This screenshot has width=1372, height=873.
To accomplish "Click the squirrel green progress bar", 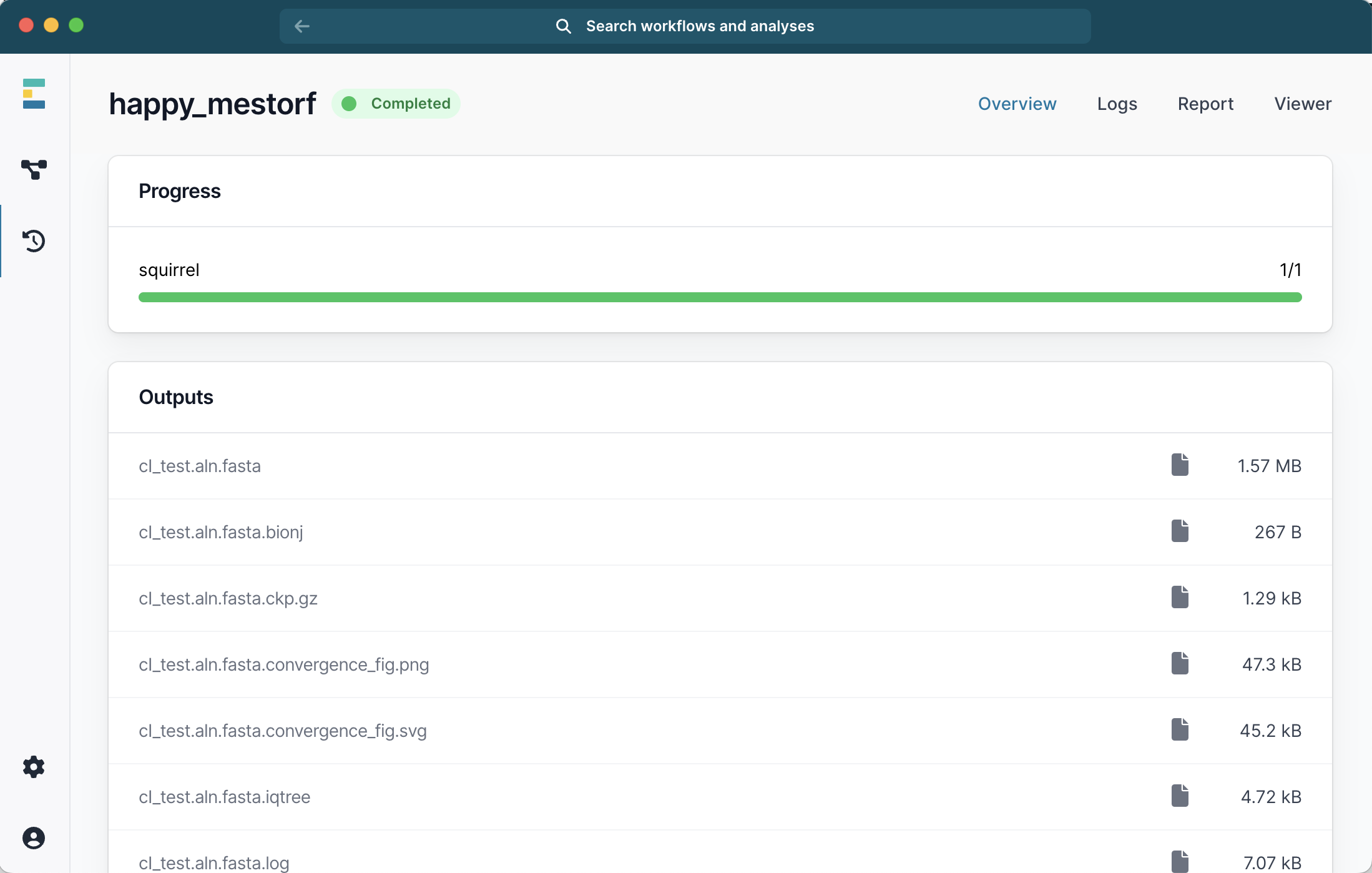I will [720, 297].
